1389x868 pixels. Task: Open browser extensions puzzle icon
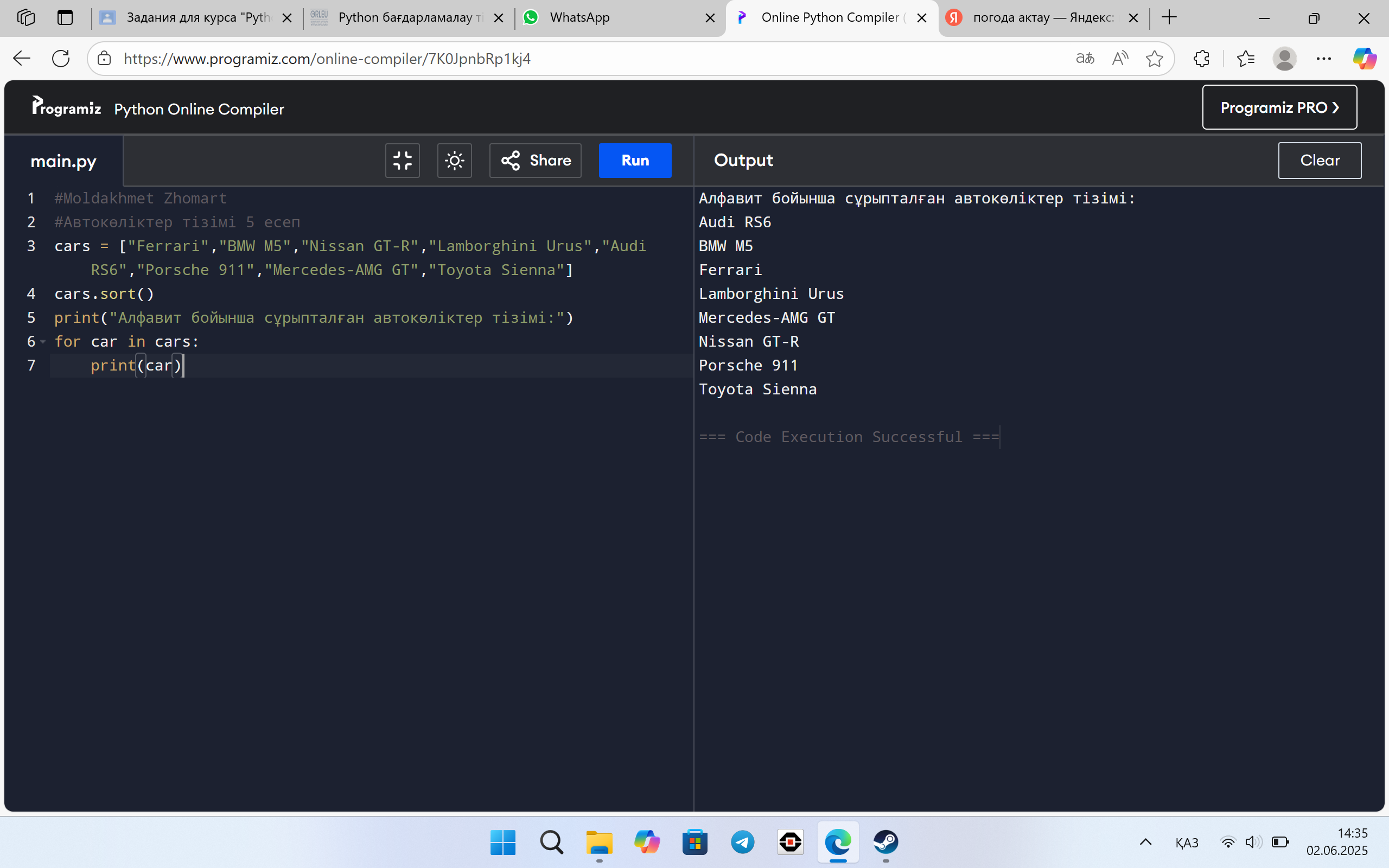(1201, 59)
